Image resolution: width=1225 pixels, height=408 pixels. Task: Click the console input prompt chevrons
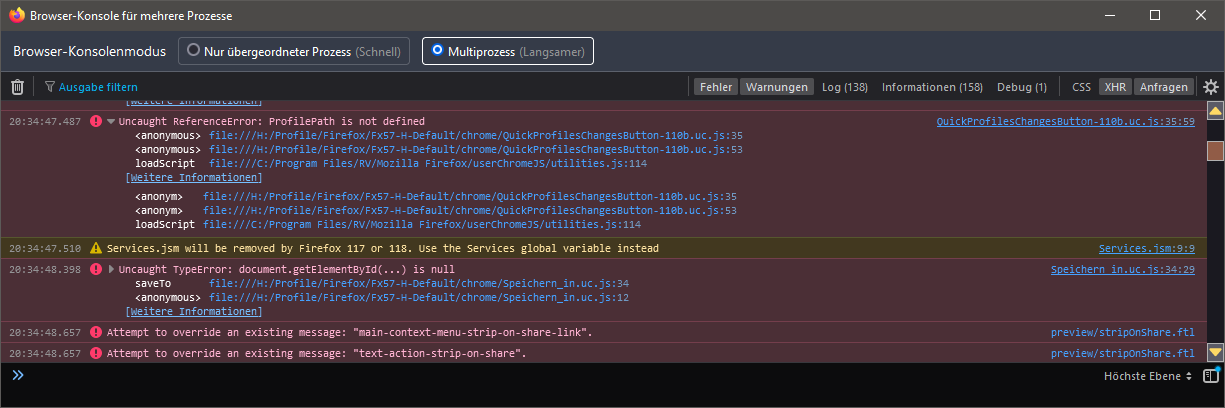pos(18,376)
